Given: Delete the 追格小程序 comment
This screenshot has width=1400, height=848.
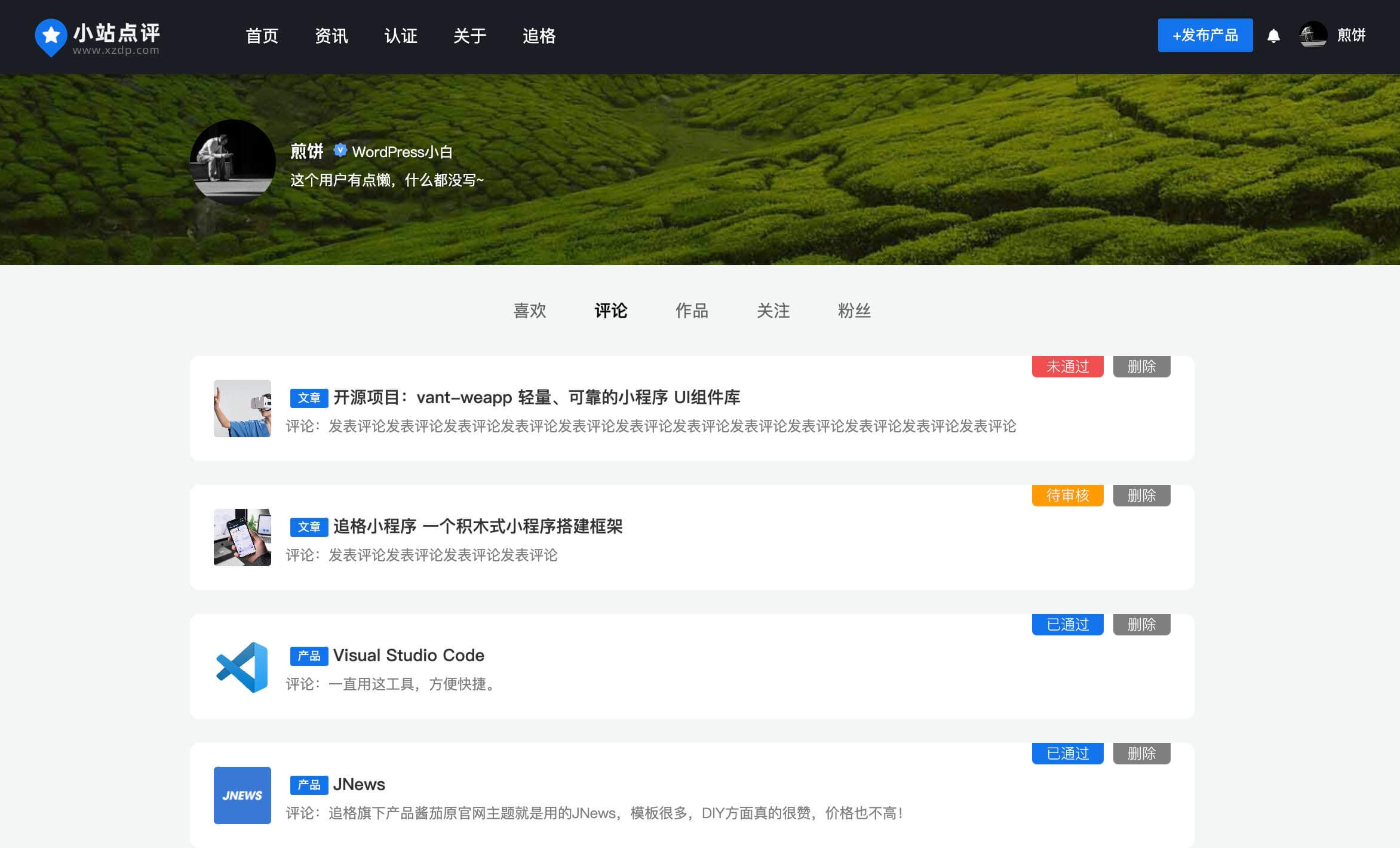Looking at the screenshot, I should [x=1142, y=495].
